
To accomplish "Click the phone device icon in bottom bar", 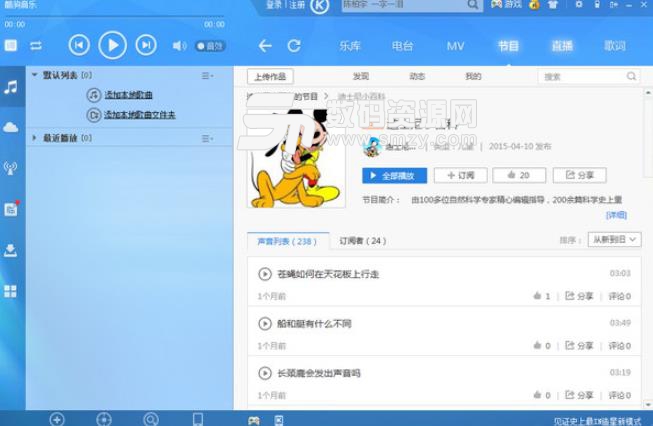I will click(x=198, y=419).
